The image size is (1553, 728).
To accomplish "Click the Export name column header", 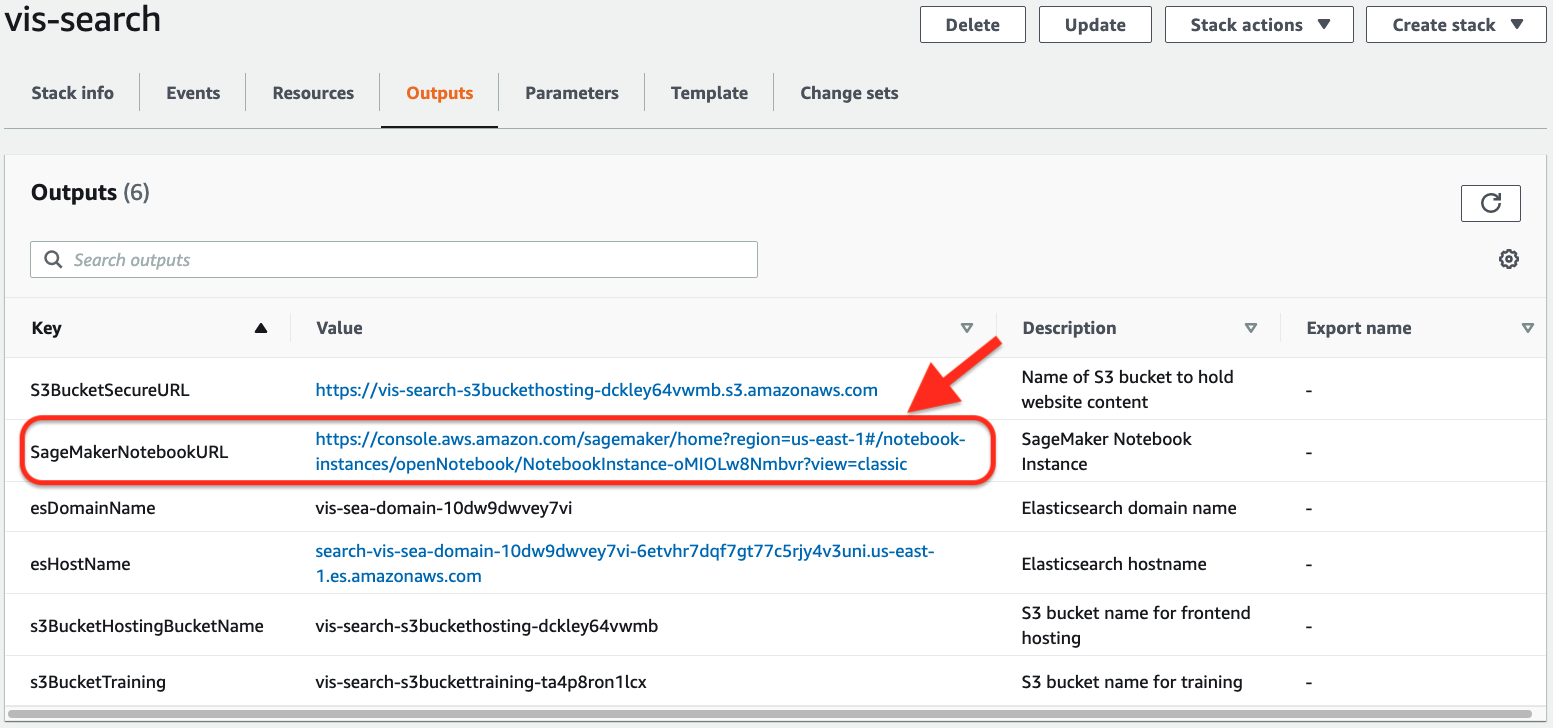I will pyautogui.click(x=1359, y=328).
